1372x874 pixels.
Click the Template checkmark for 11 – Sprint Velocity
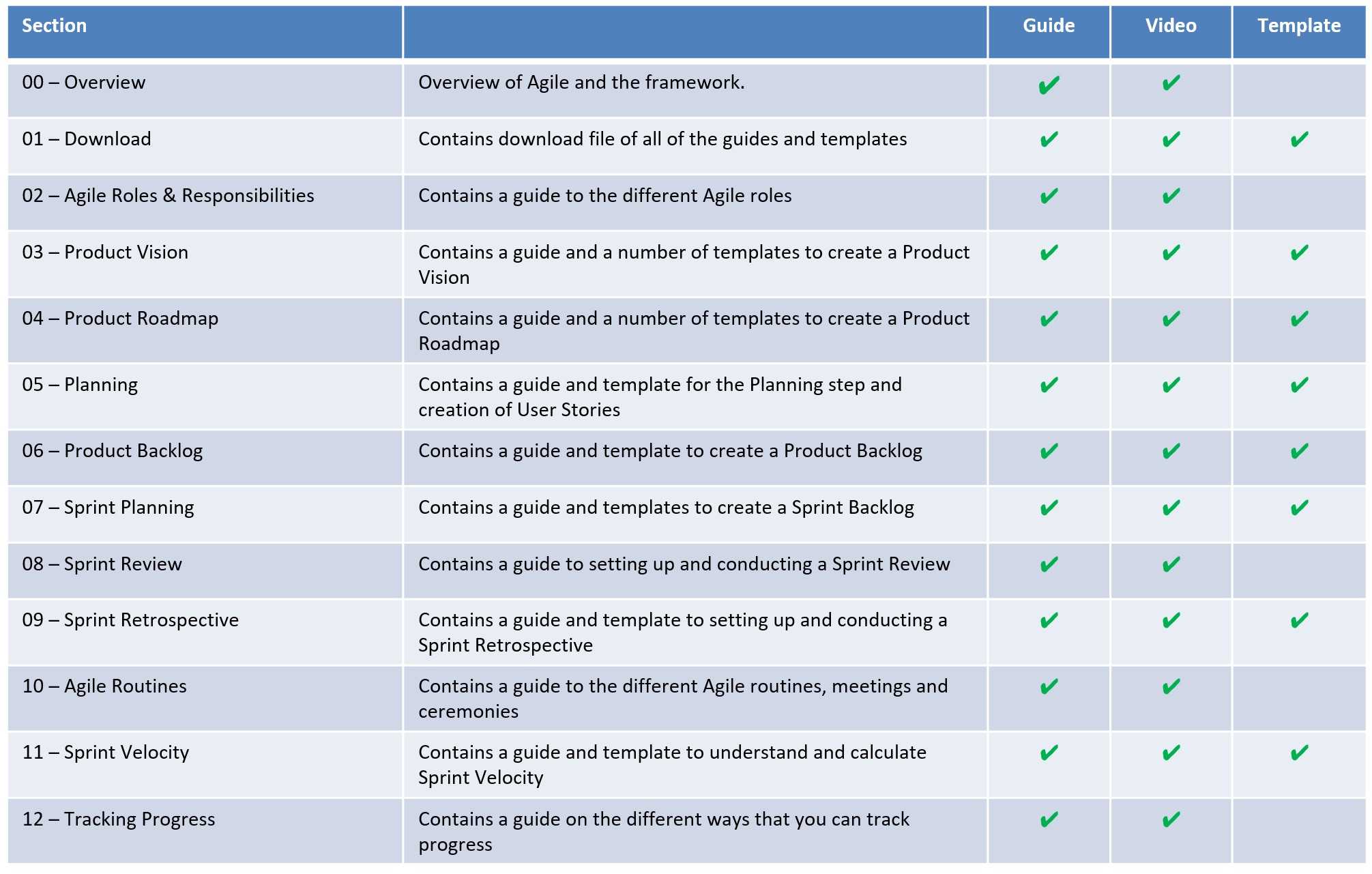tap(1299, 753)
